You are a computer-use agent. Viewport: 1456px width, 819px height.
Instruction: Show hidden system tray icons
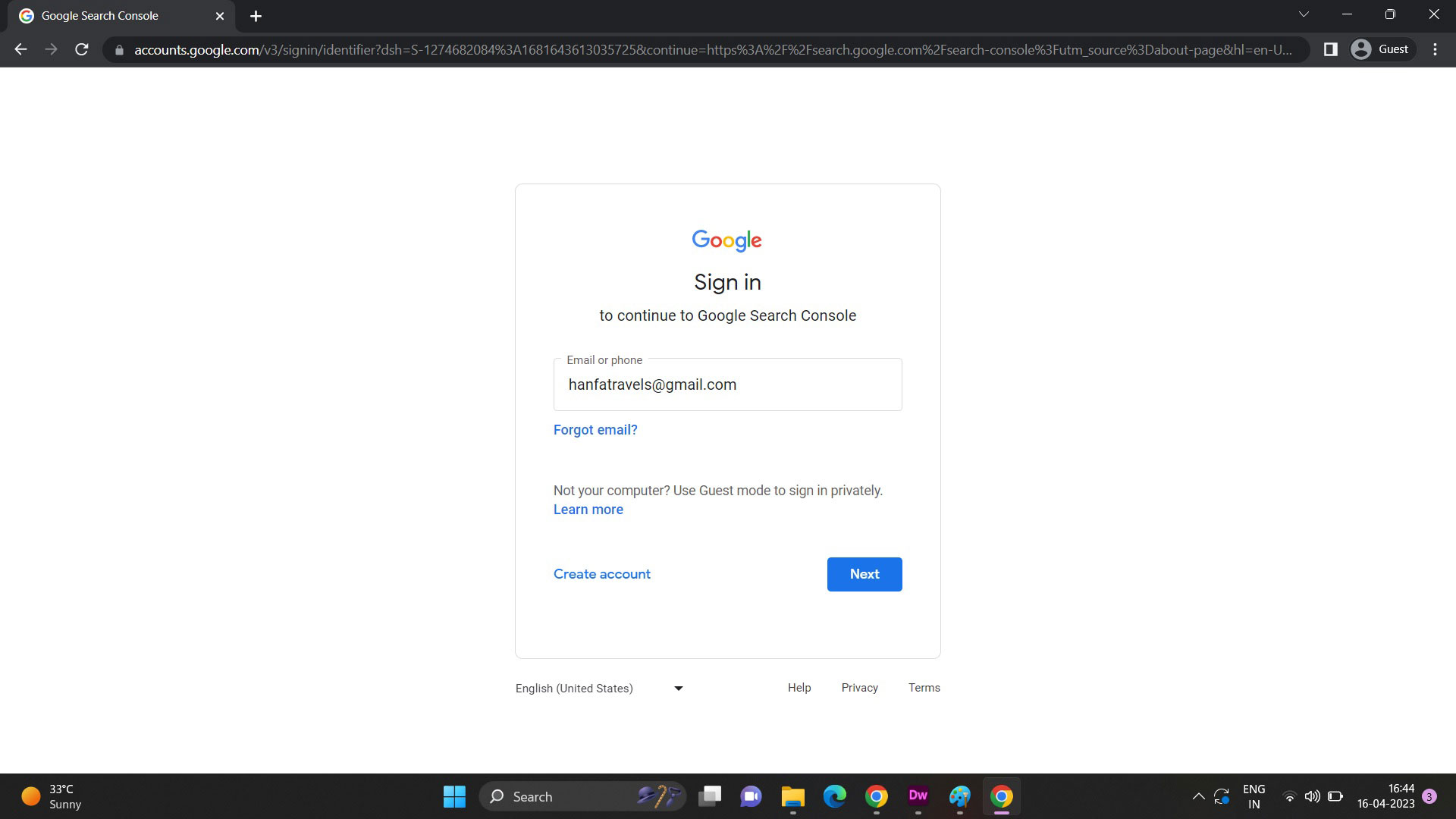(x=1198, y=796)
